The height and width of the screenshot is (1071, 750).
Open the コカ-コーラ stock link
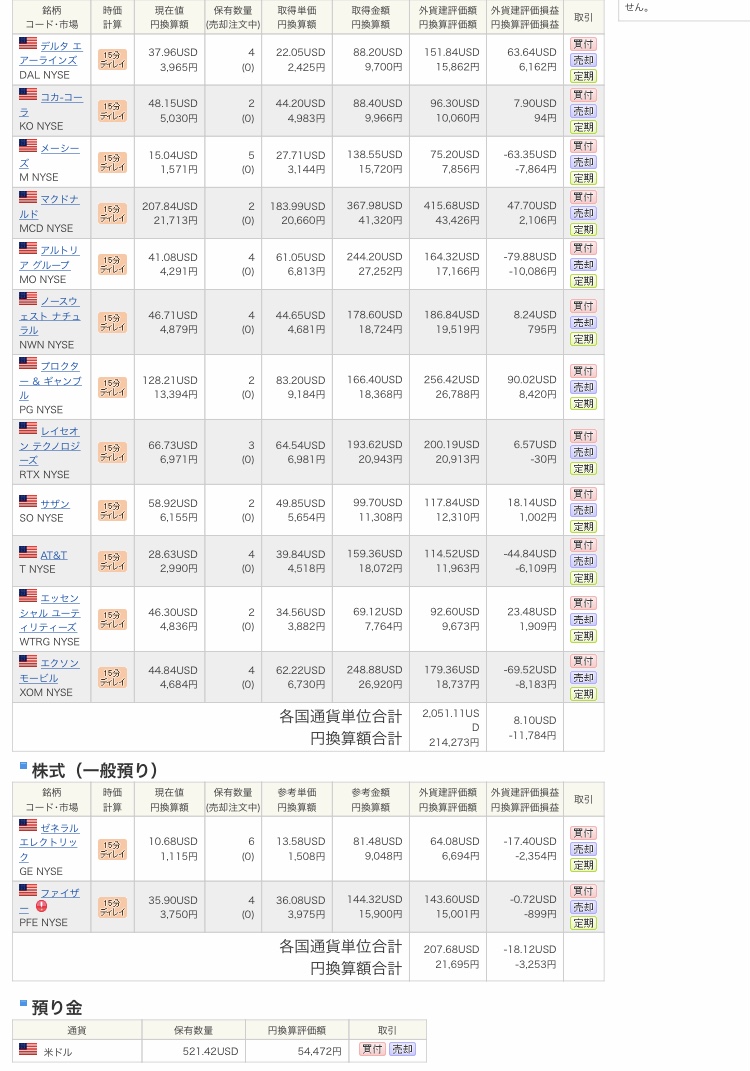pyautogui.click(x=51, y=104)
